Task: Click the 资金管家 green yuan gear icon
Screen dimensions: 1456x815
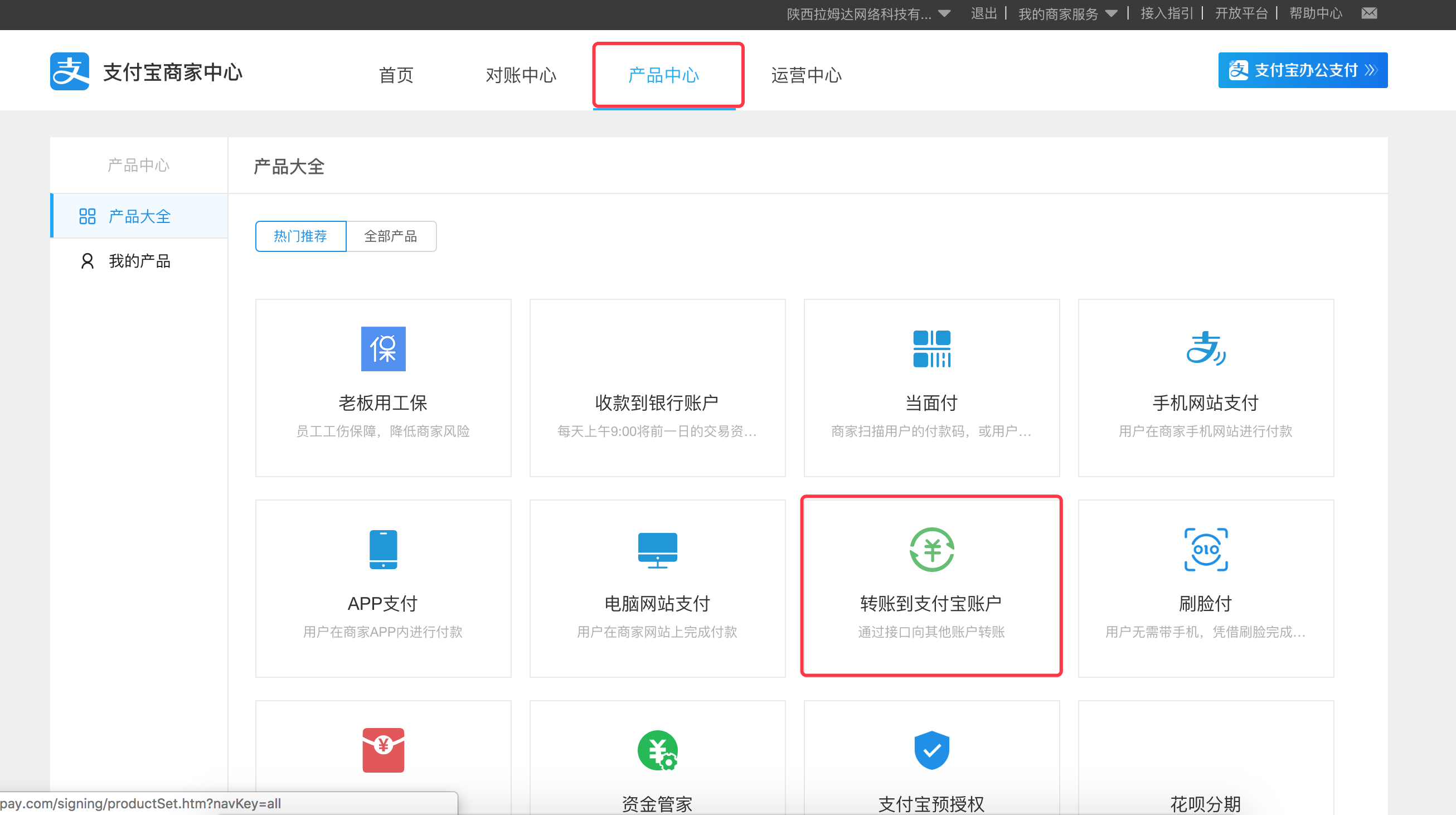Action: point(657,750)
